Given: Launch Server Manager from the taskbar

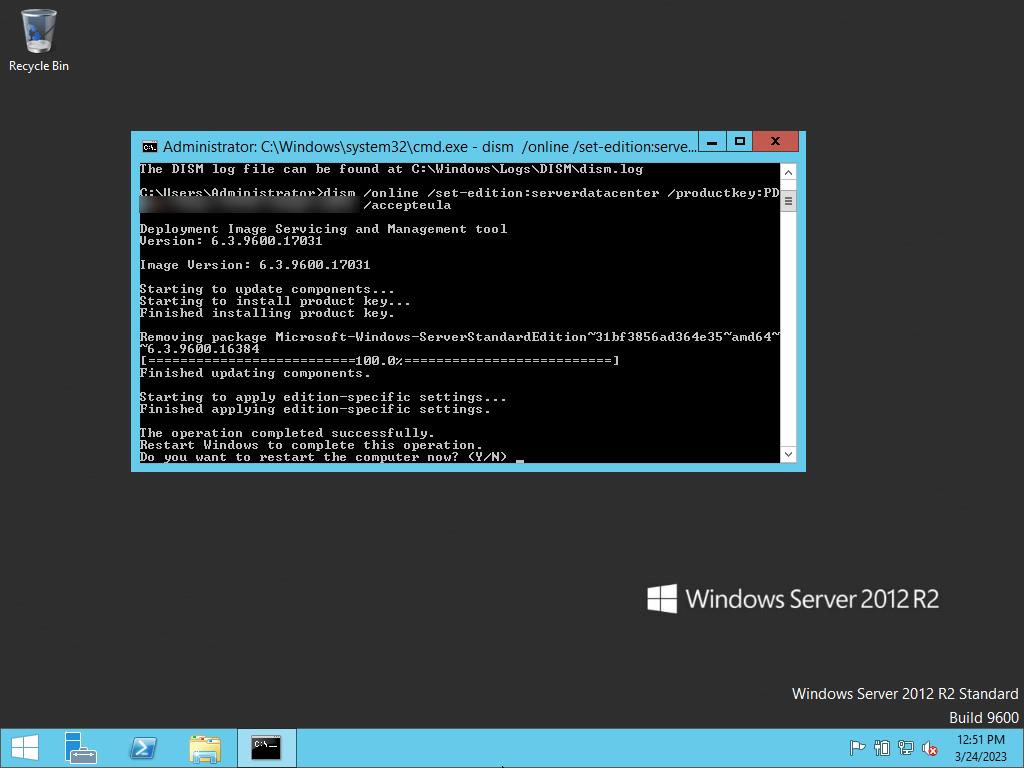Looking at the screenshot, I should click(81, 748).
